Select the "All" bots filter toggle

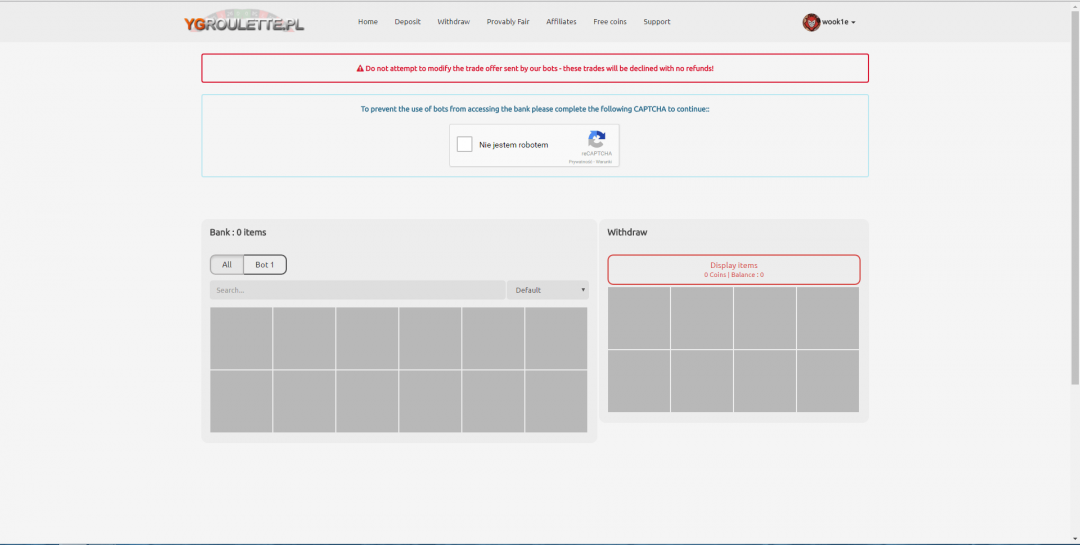(x=227, y=265)
